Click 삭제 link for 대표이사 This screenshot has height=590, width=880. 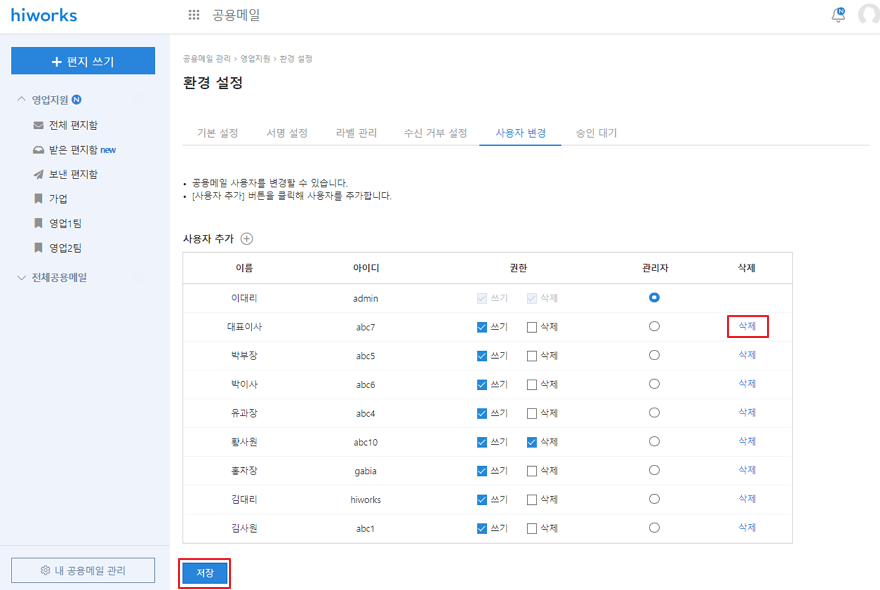tap(747, 326)
